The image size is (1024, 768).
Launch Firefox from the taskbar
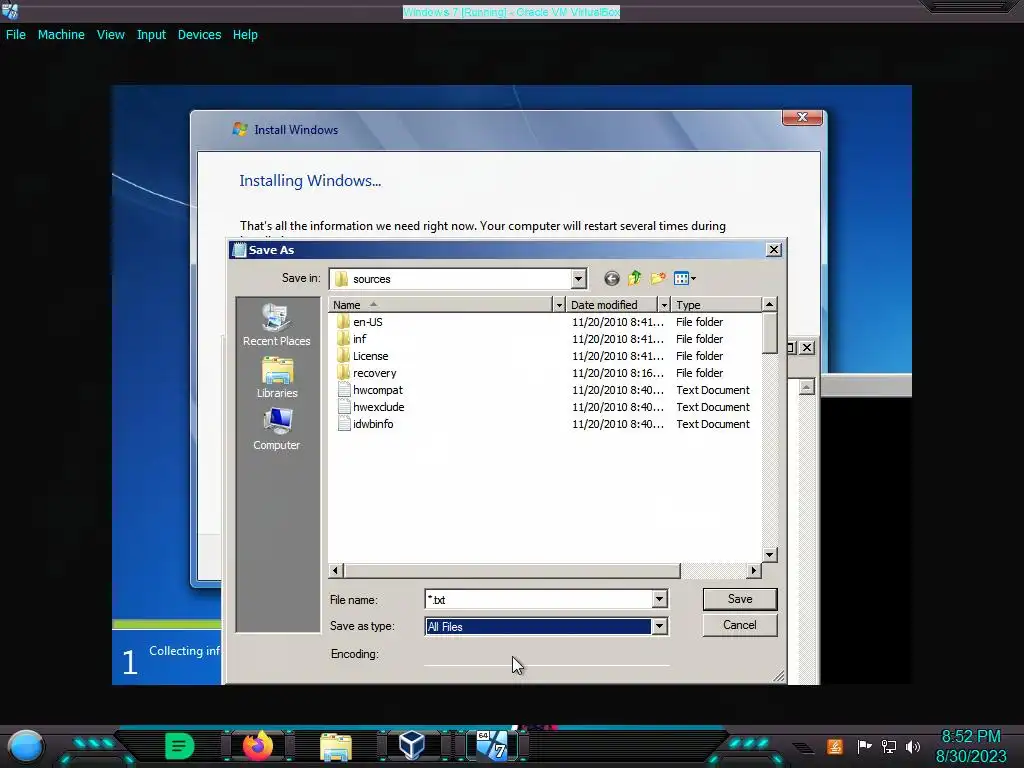coord(258,745)
